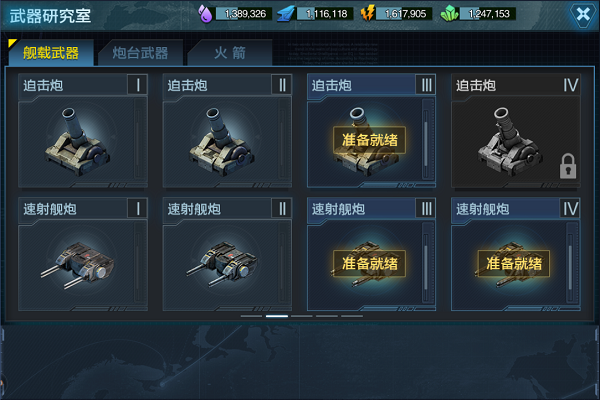Image resolution: width=600 pixels, height=400 pixels.
Task: Click the purple oil drop resource icon
Action: [205, 13]
